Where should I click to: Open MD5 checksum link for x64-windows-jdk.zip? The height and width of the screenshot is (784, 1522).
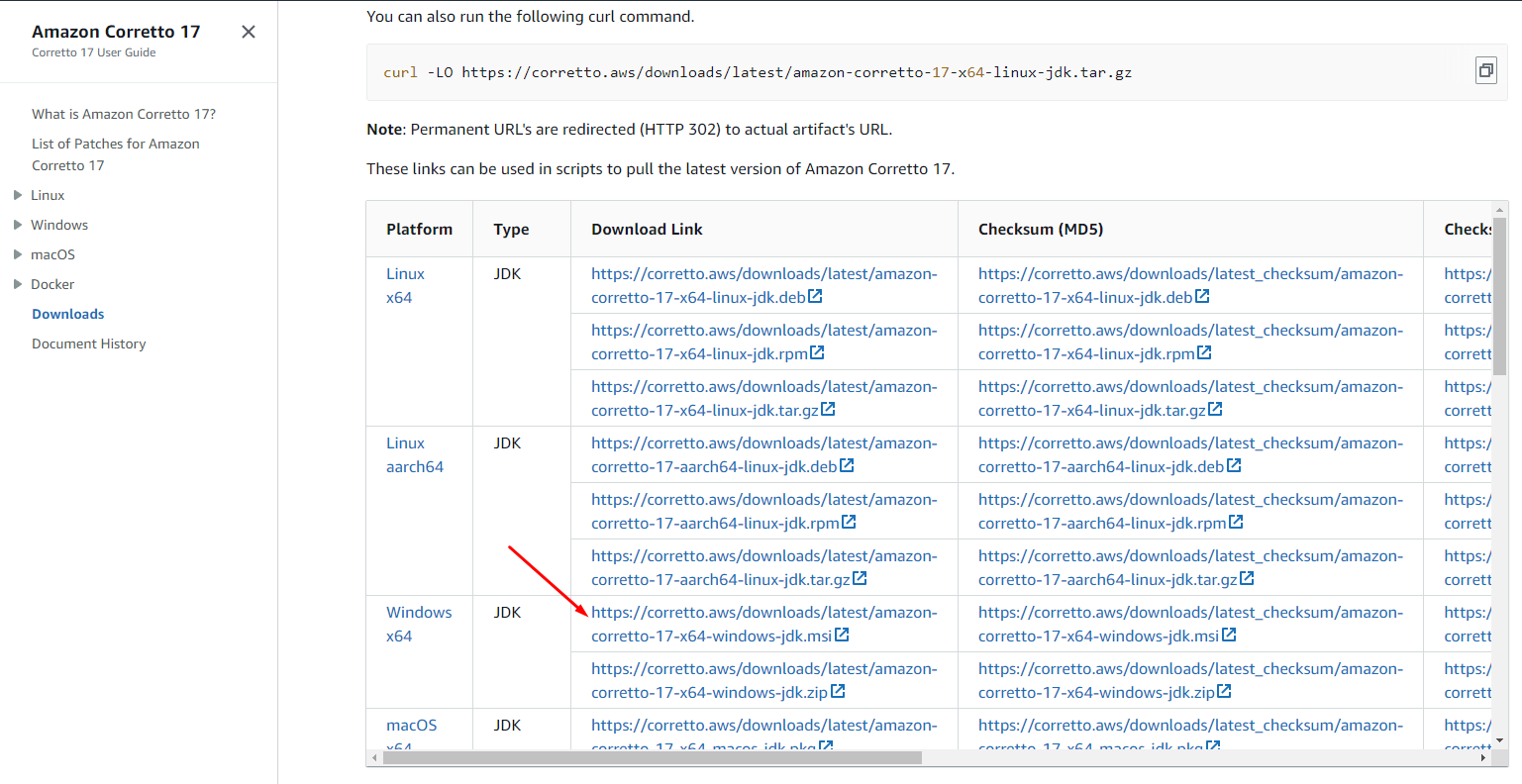click(1191, 680)
